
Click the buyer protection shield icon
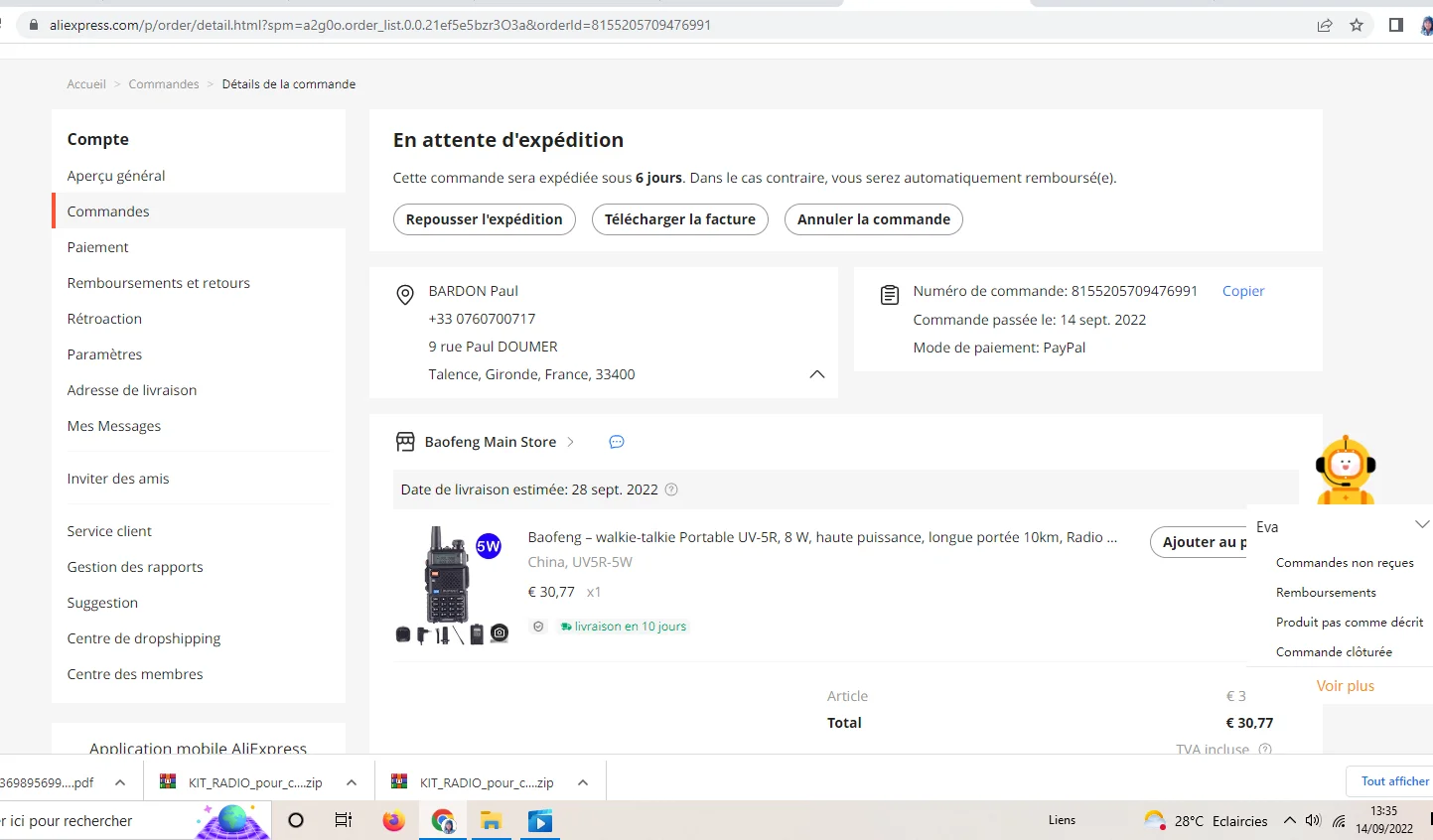point(538,627)
